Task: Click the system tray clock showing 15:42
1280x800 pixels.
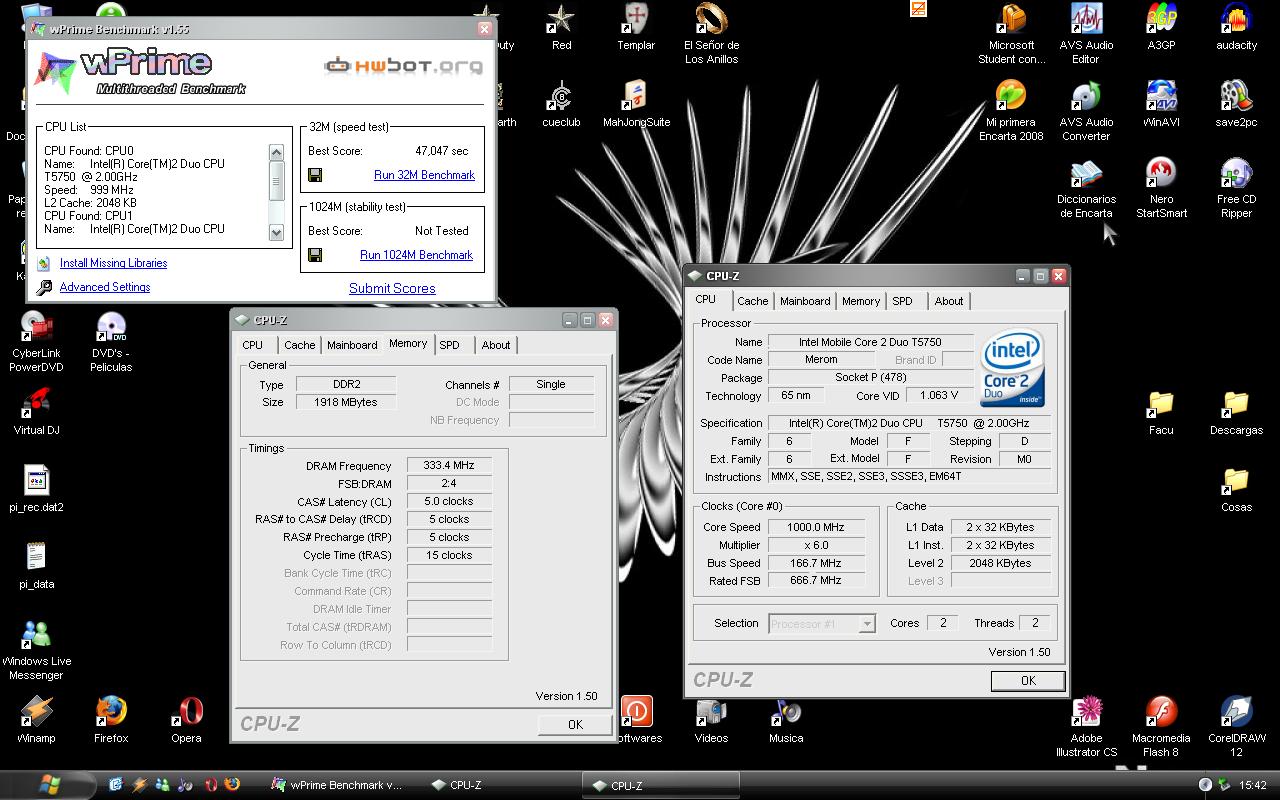Action: point(1252,785)
